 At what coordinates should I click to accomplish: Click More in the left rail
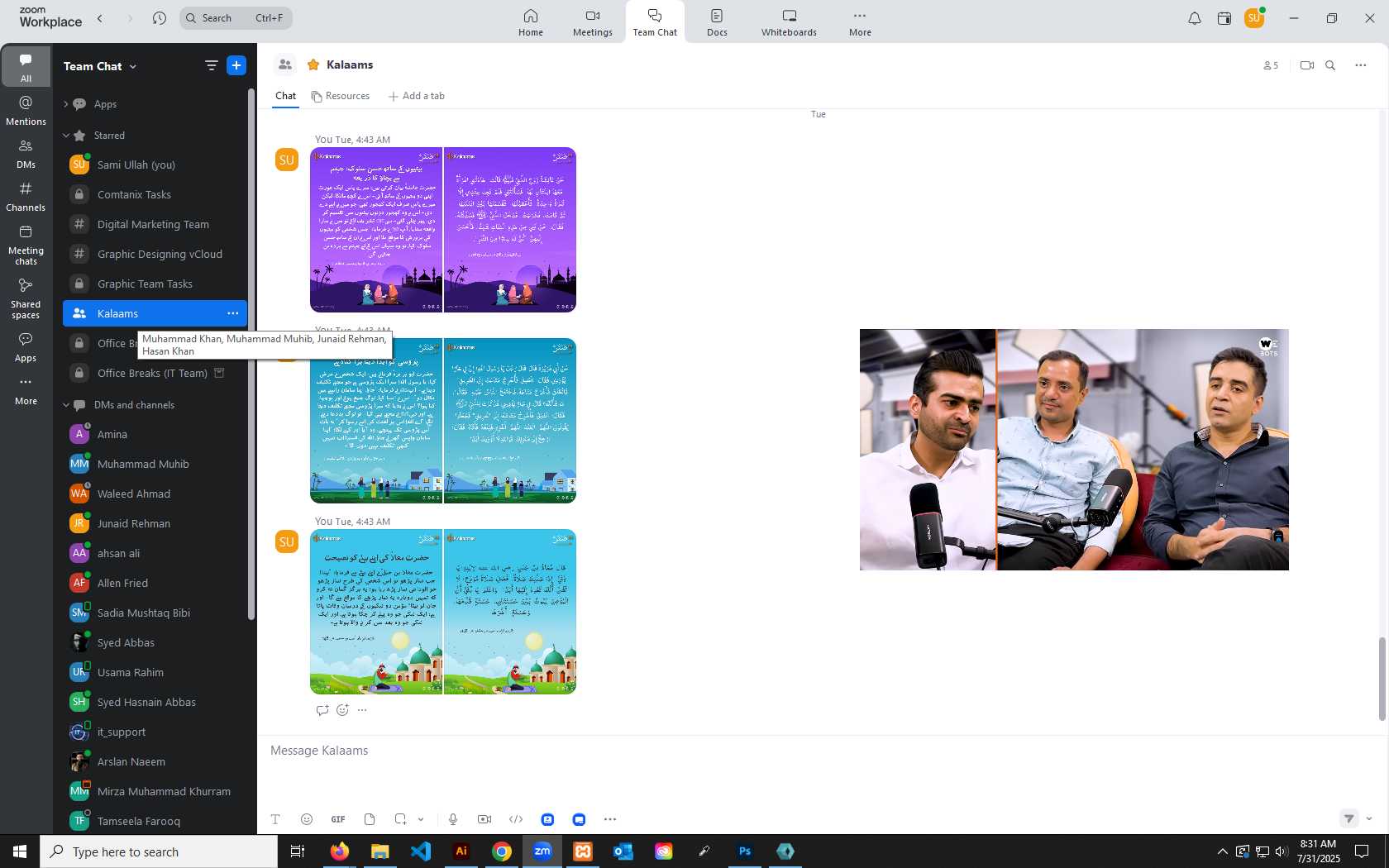coord(26,390)
